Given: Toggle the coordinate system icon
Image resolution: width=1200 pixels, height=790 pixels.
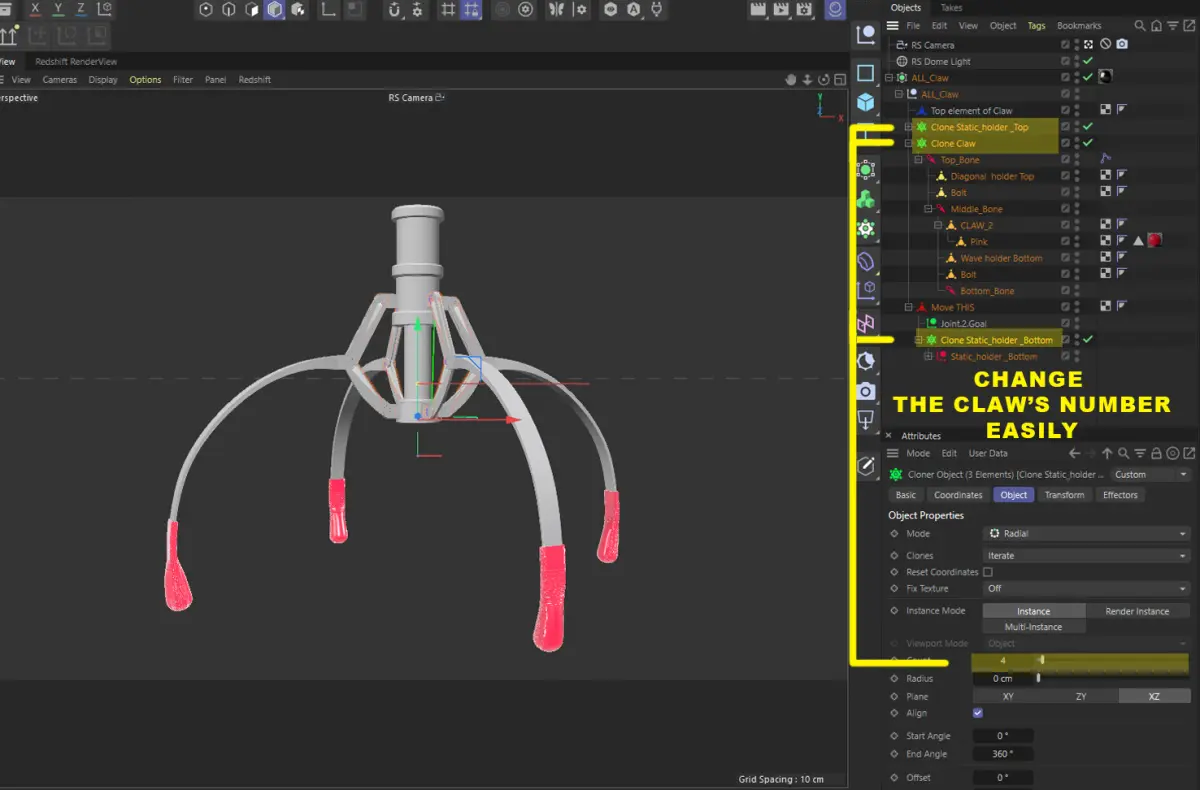Looking at the screenshot, I should [x=105, y=10].
